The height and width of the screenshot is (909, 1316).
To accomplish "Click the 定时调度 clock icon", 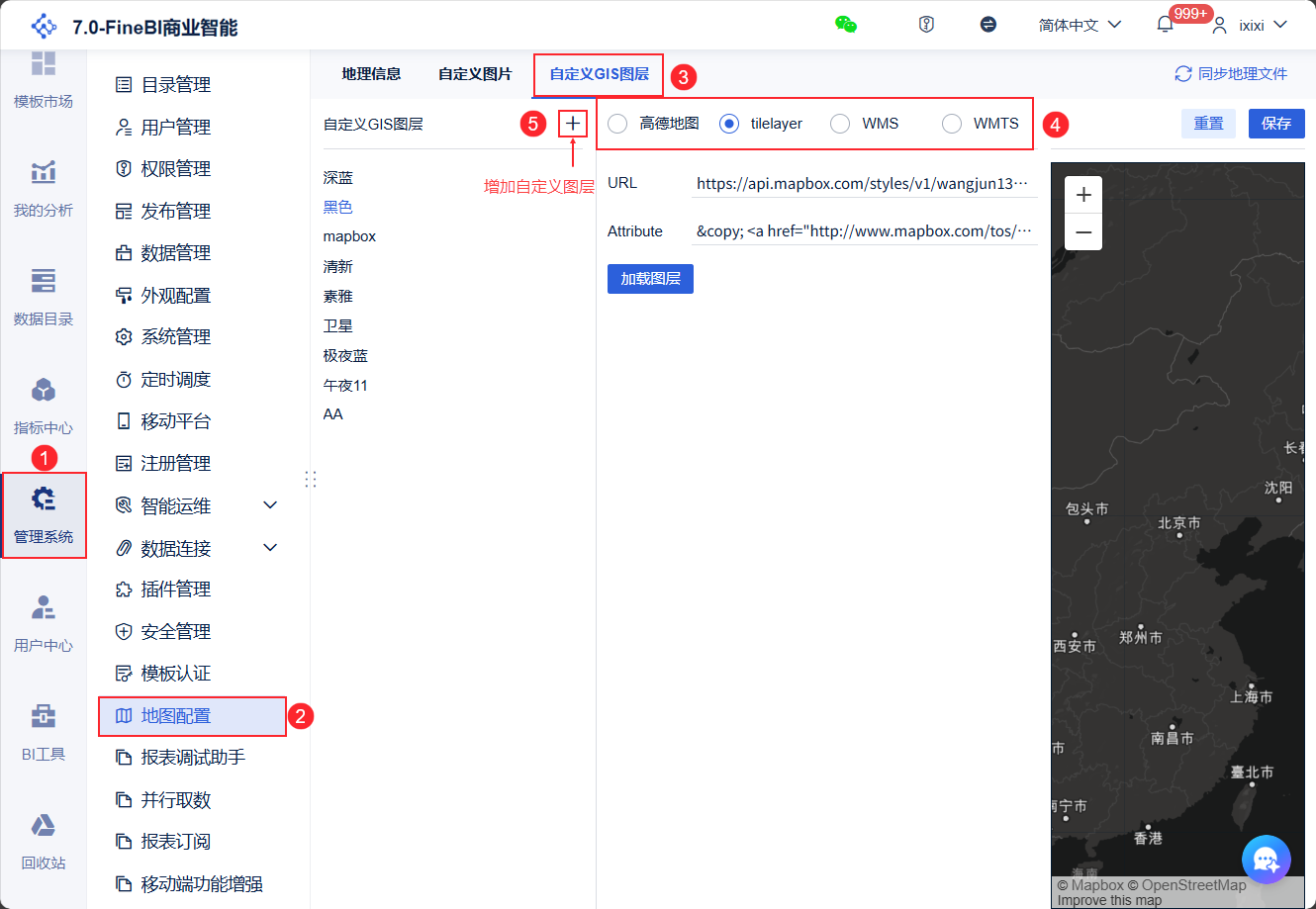I will (x=124, y=380).
